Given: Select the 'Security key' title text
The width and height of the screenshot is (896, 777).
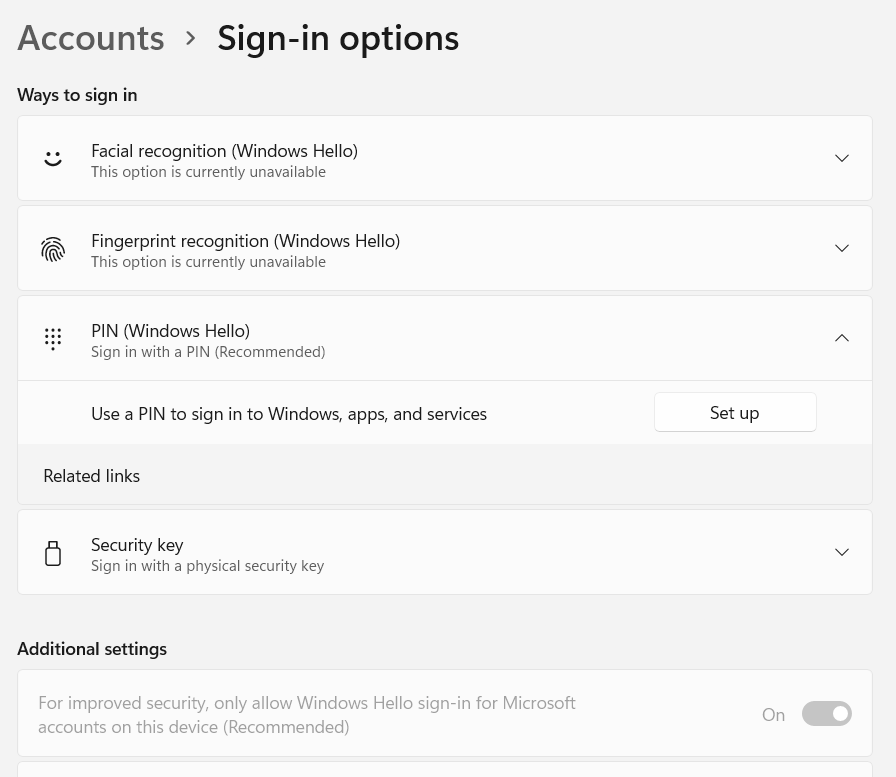Looking at the screenshot, I should click(x=137, y=545).
